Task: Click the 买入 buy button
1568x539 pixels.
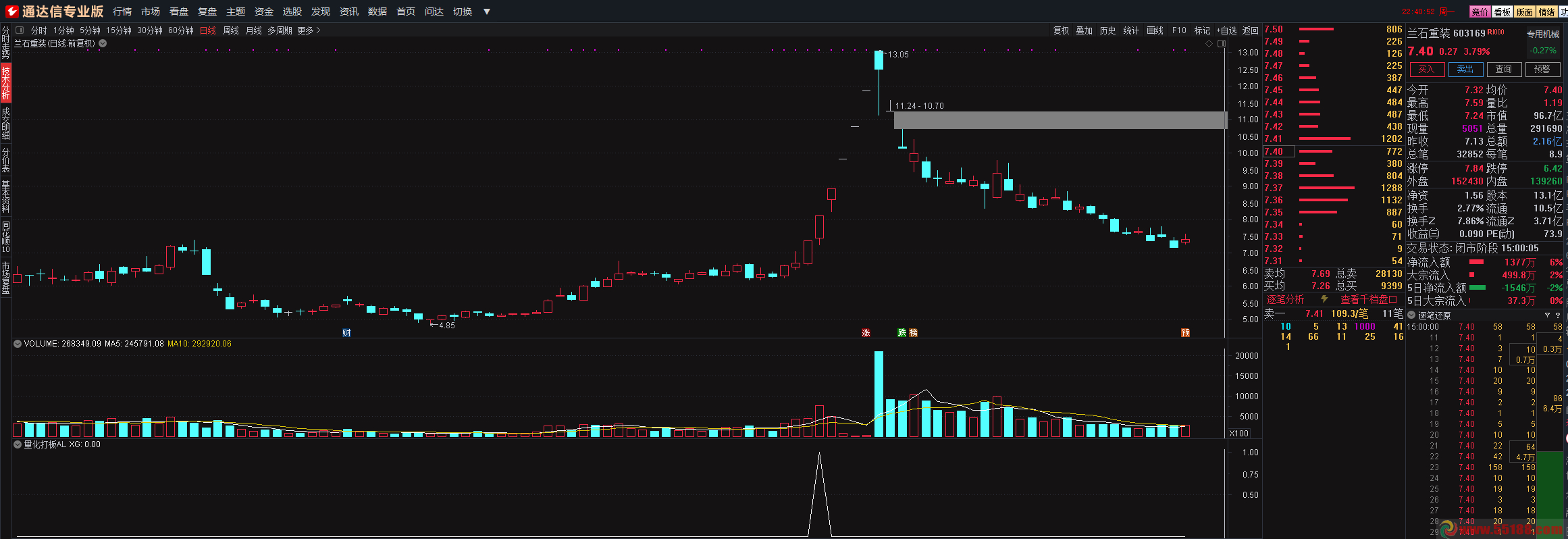Action: click(1426, 70)
